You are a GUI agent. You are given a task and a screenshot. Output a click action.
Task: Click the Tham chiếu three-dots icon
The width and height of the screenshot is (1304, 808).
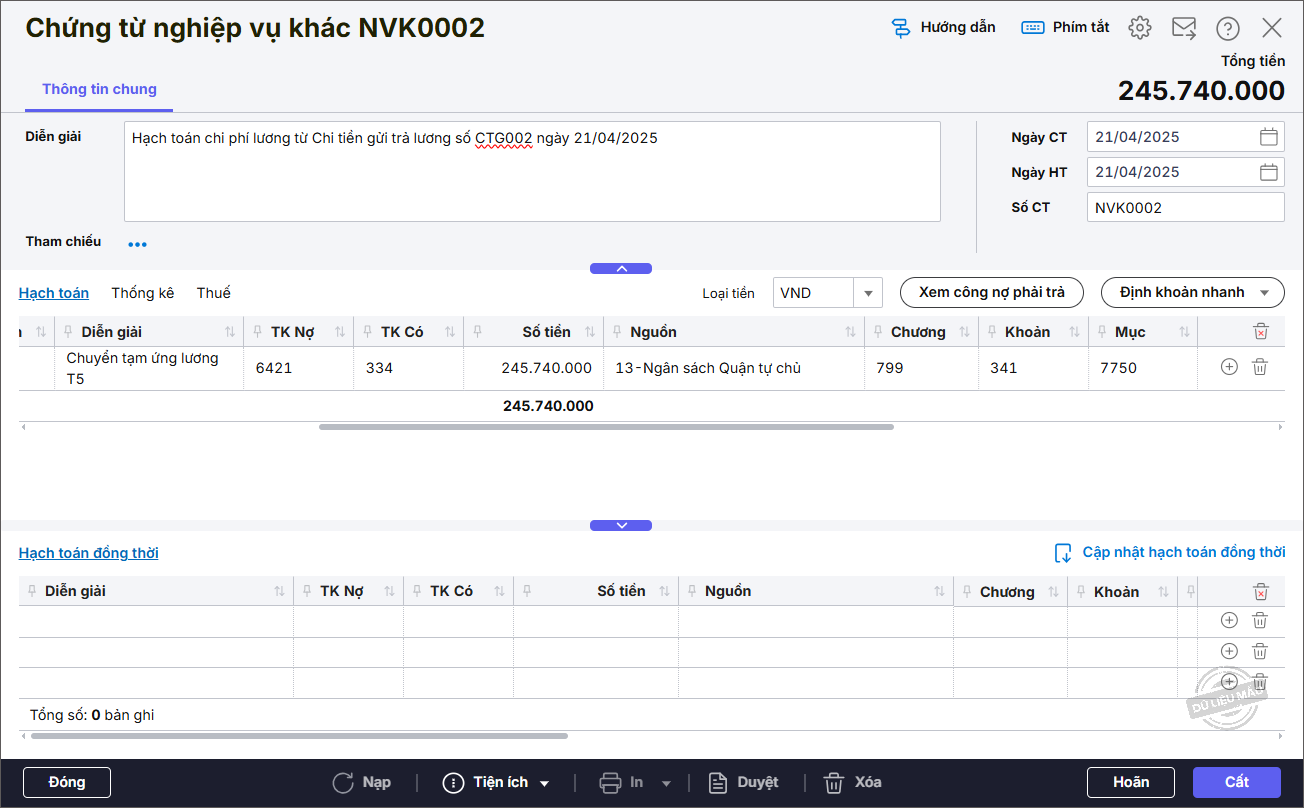(137, 244)
